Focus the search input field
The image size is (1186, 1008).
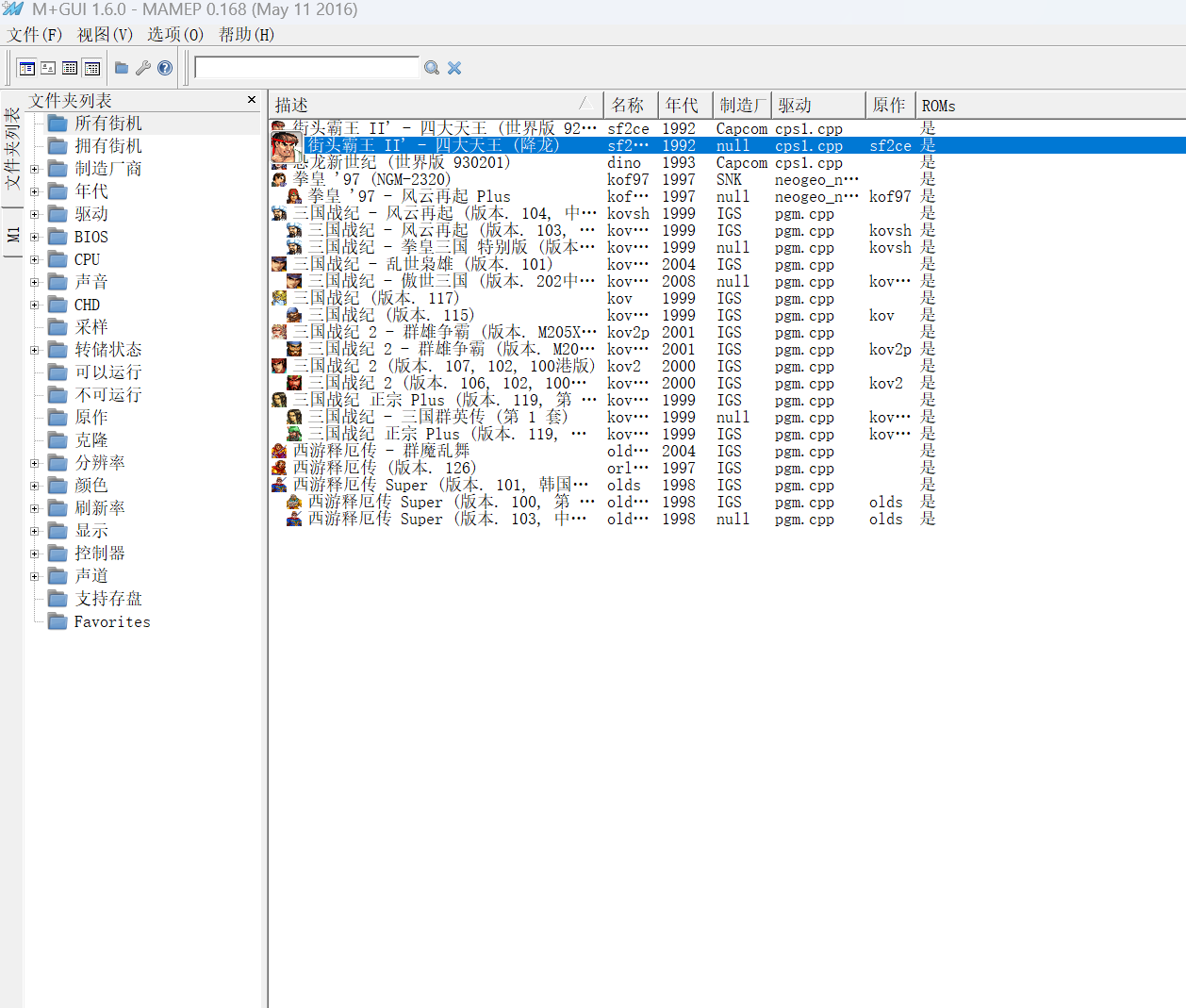point(307,67)
